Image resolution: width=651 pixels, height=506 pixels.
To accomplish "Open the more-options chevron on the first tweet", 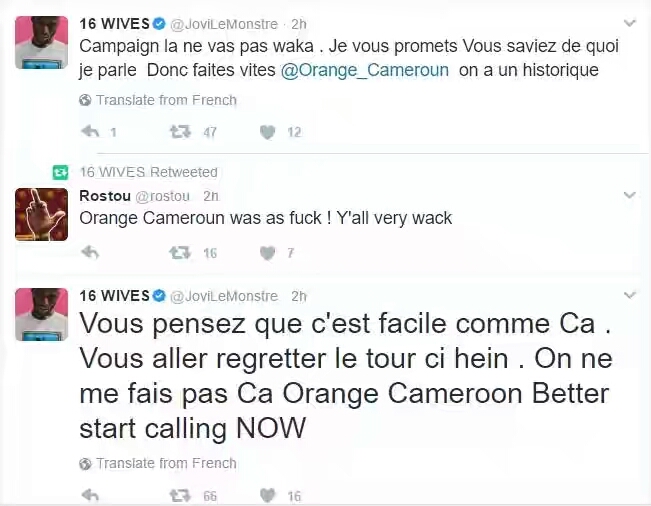I will (629, 23).
